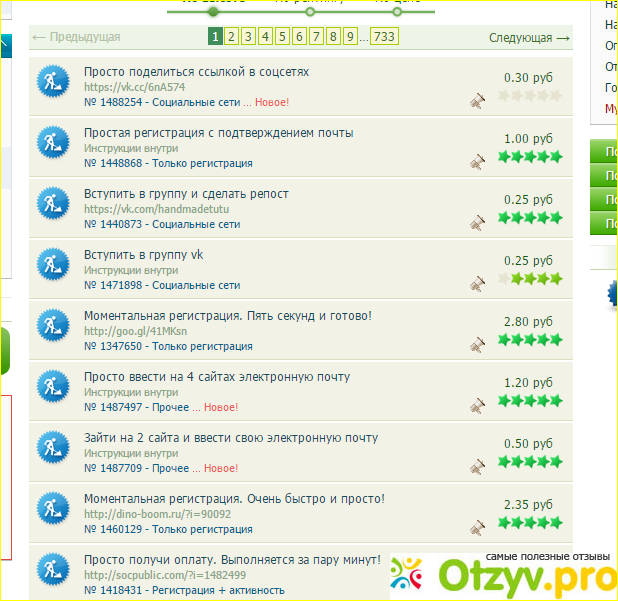Open task 'Просто поделиться ссылкой в соцсетях'
This screenshot has width=618, height=601.
(196, 72)
